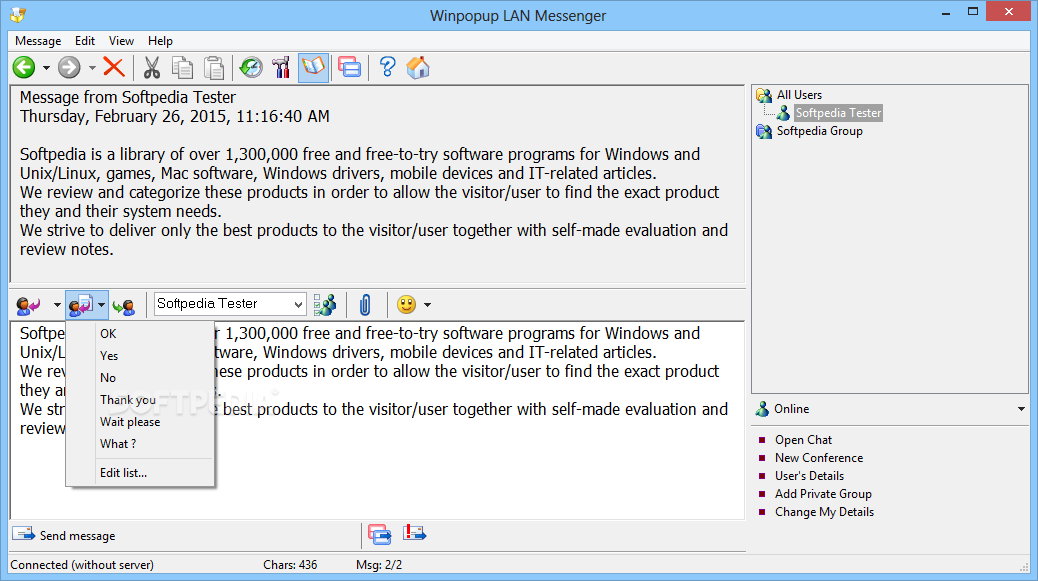Copy text using the toolbar copy icon
Screen dimensions: 1038x581
pyautogui.click(x=182, y=67)
